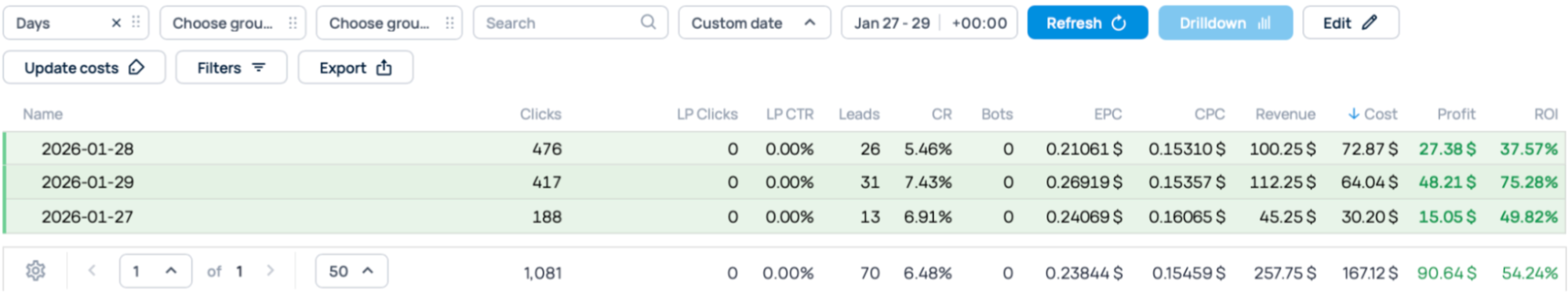Click the drag handle of first Choose group
This screenshot has height=298, width=1568.
(x=293, y=23)
